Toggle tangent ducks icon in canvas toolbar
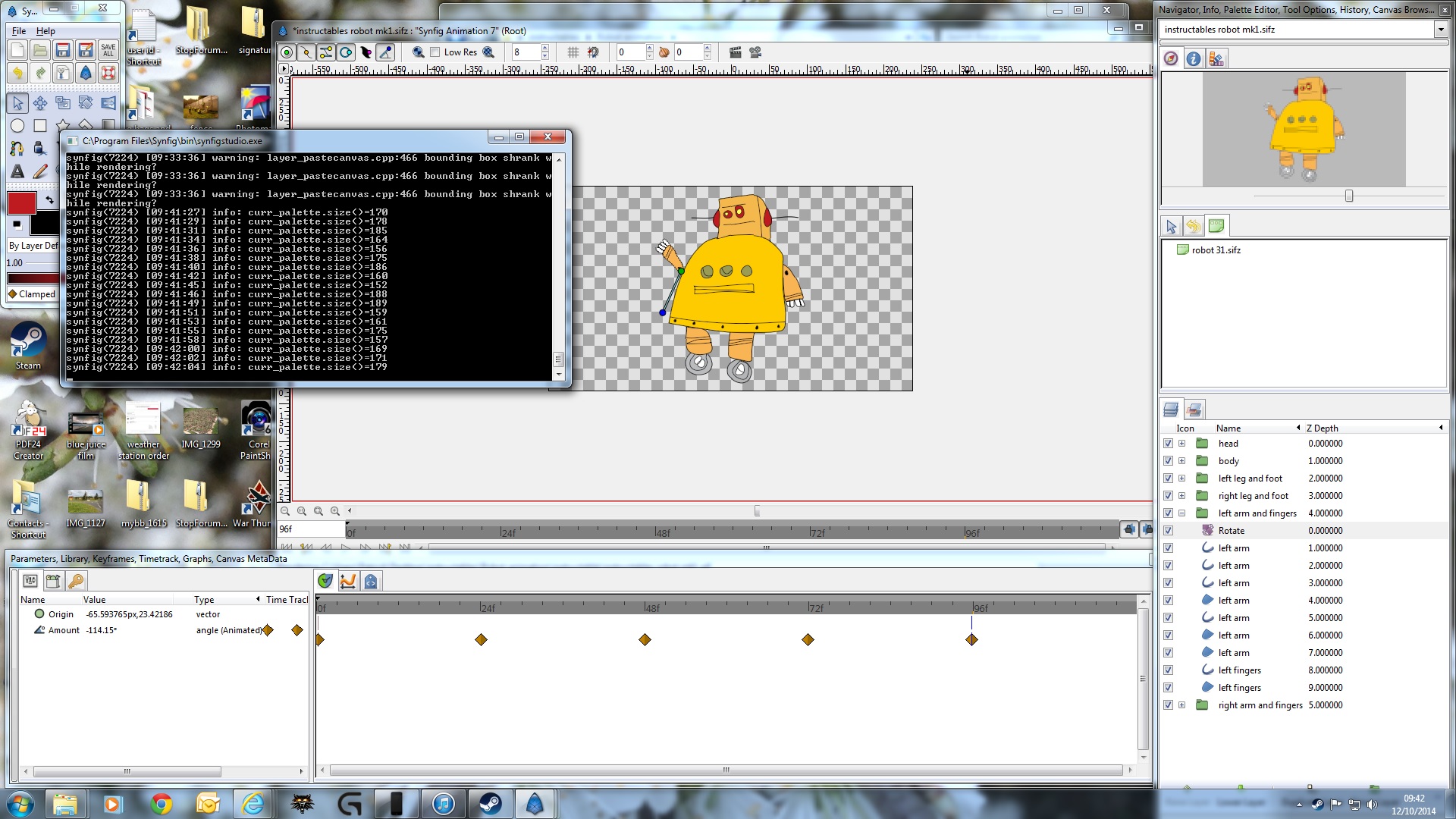The width and height of the screenshot is (1456, 819). pyautogui.click(x=326, y=52)
